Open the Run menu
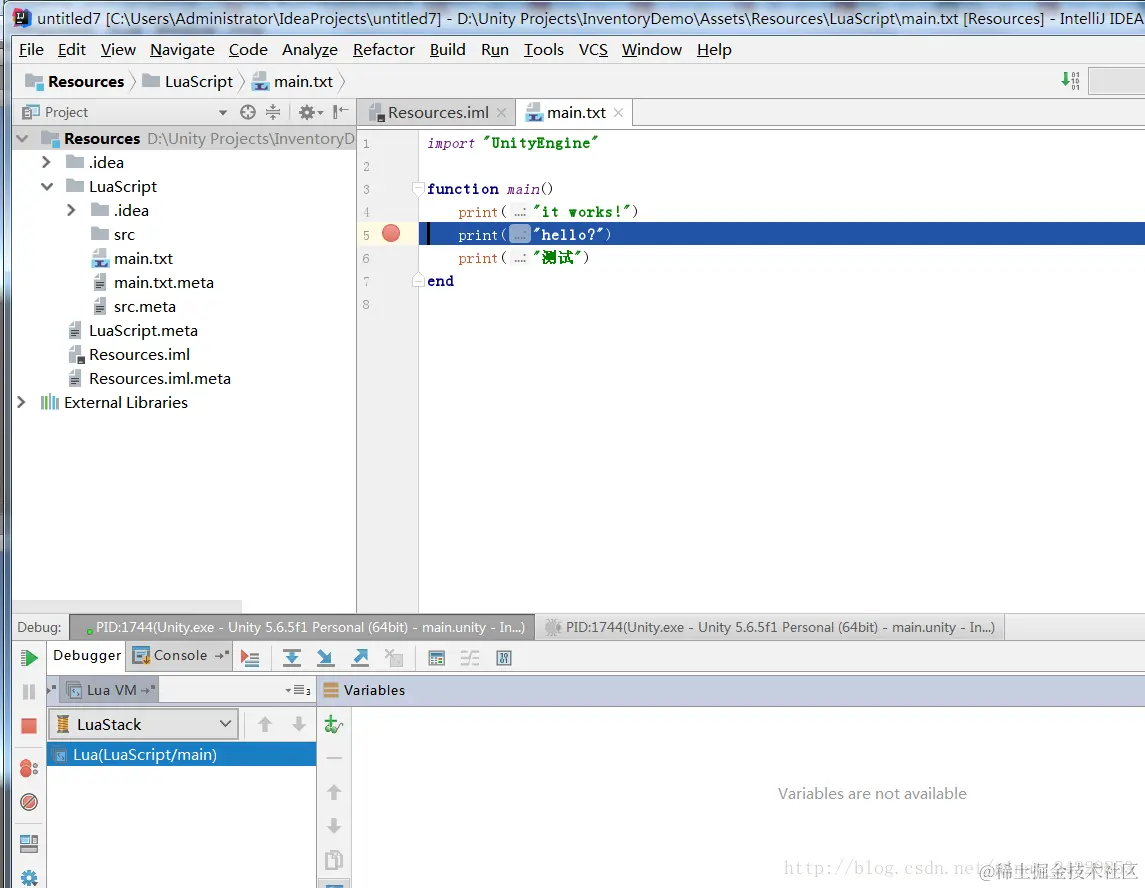1145x888 pixels. (494, 50)
